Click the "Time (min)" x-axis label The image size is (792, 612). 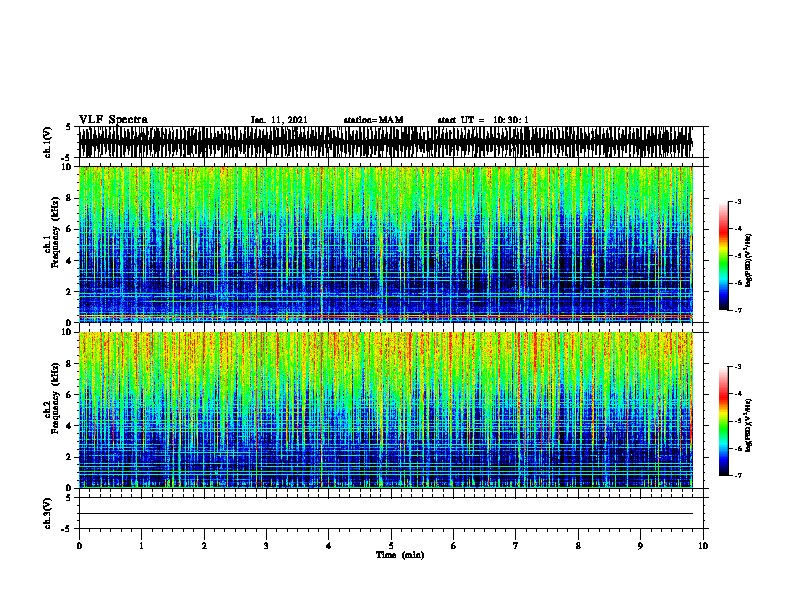pos(400,555)
